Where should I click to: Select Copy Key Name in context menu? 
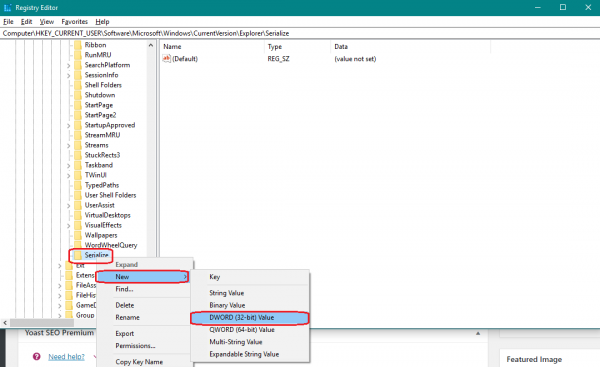pos(144,362)
